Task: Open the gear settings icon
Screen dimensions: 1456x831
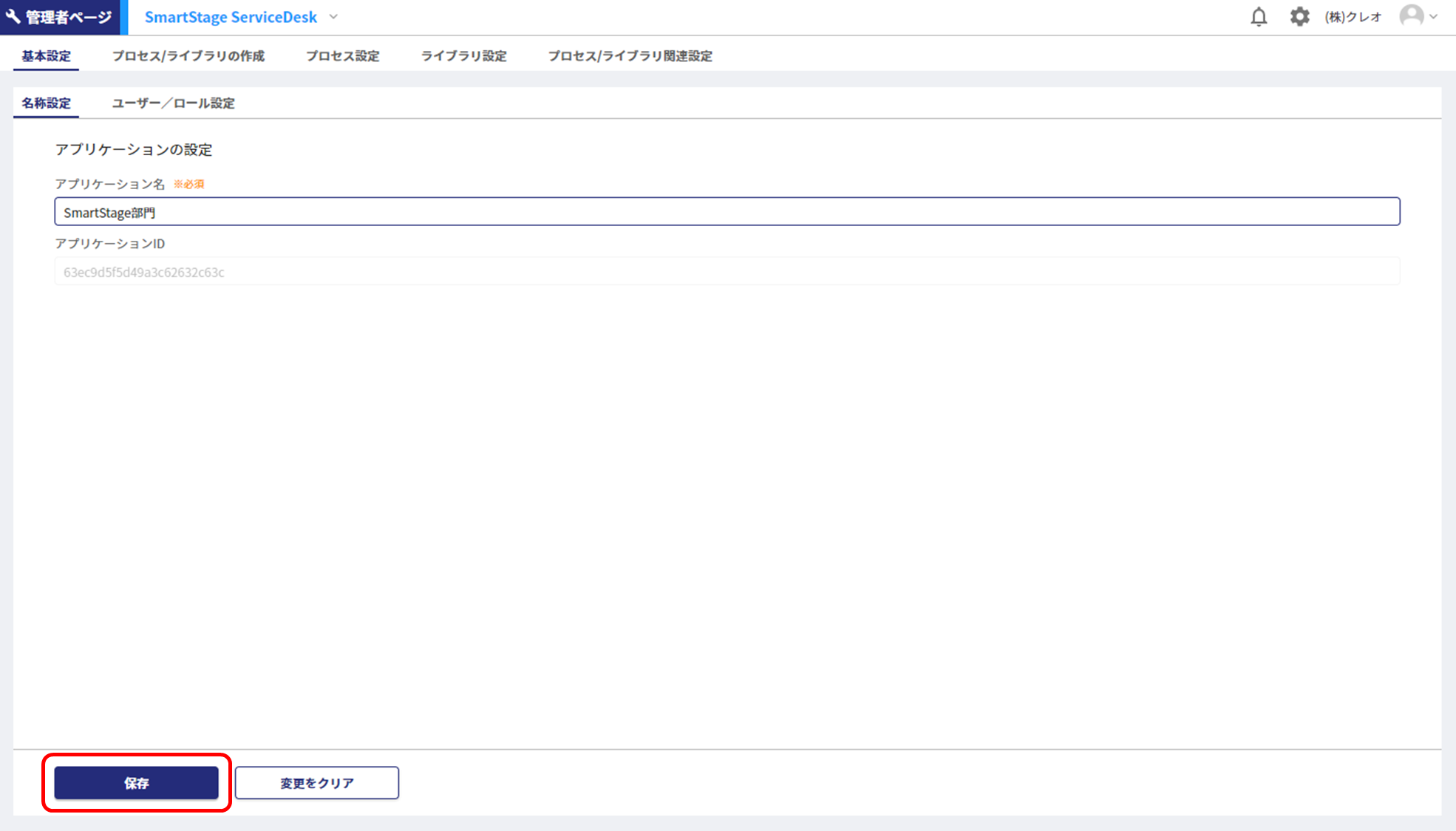Action: click(1299, 17)
